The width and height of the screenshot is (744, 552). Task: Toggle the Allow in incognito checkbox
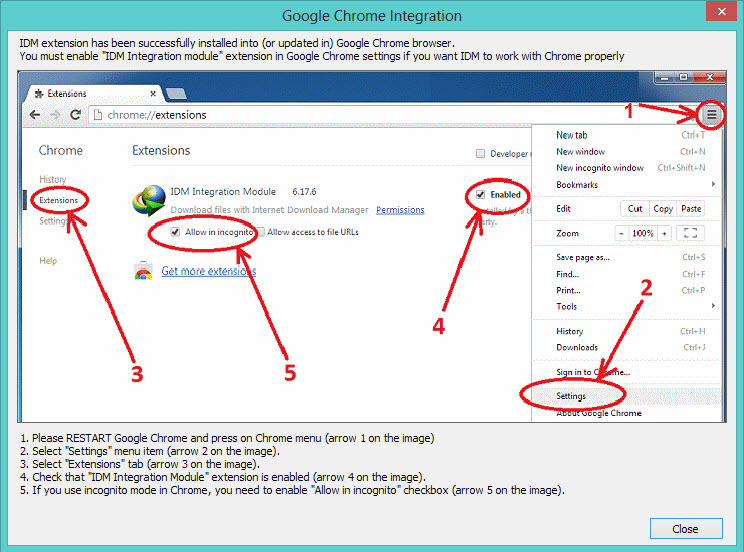(176, 231)
